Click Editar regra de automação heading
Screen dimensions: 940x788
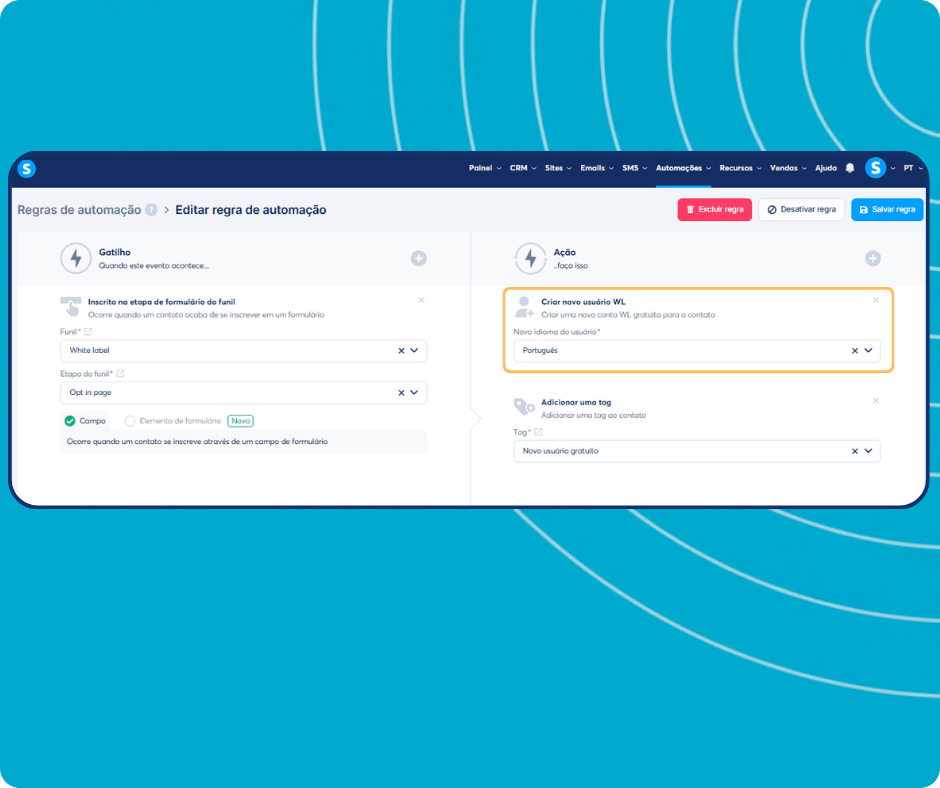[251, 210]
